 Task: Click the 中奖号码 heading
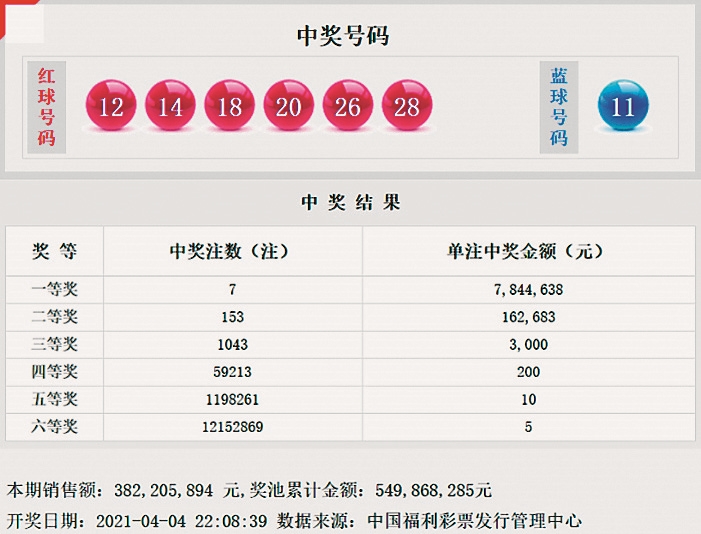click(x=343, y=36)
